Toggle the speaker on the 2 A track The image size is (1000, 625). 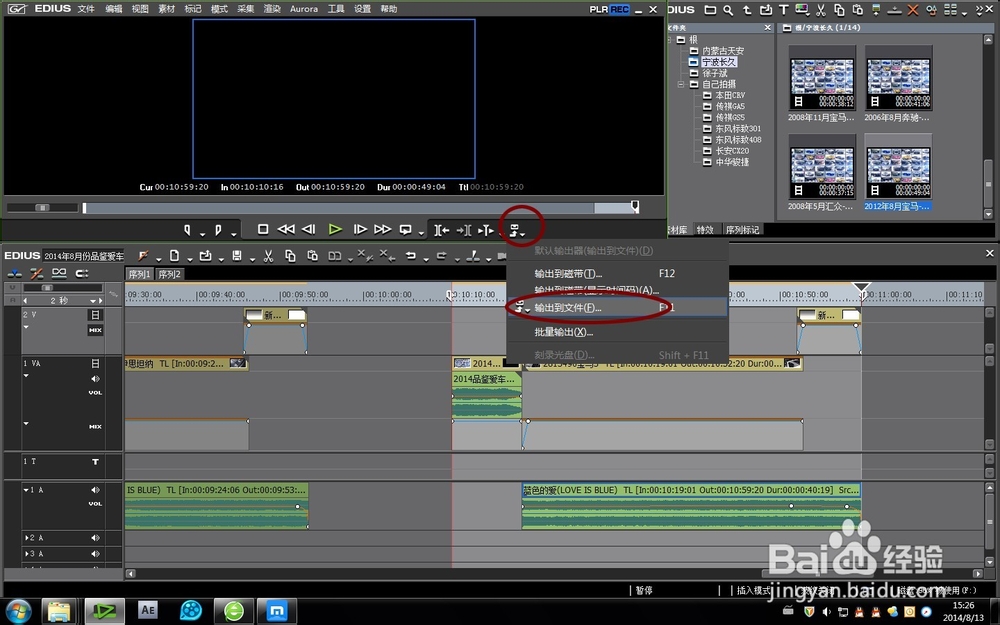tap(96, 538)
